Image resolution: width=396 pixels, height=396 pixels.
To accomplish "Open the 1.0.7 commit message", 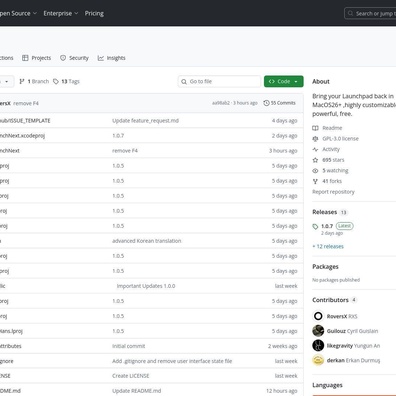I will [118, 136].
